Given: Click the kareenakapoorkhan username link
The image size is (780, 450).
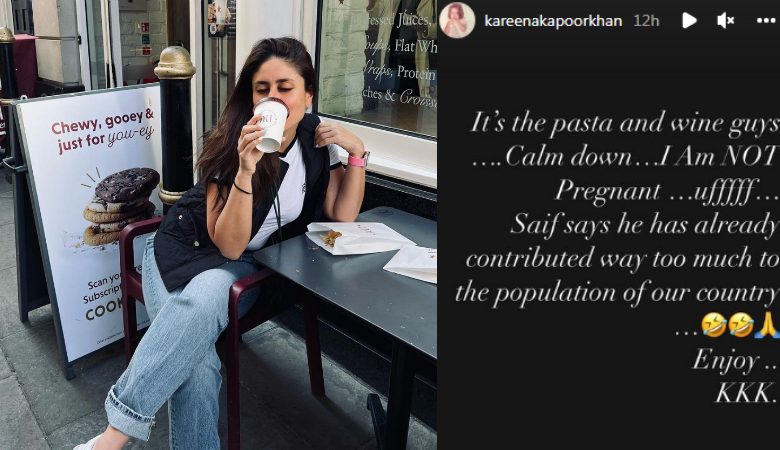Looking at the screenshot, I should click(553, 21).
